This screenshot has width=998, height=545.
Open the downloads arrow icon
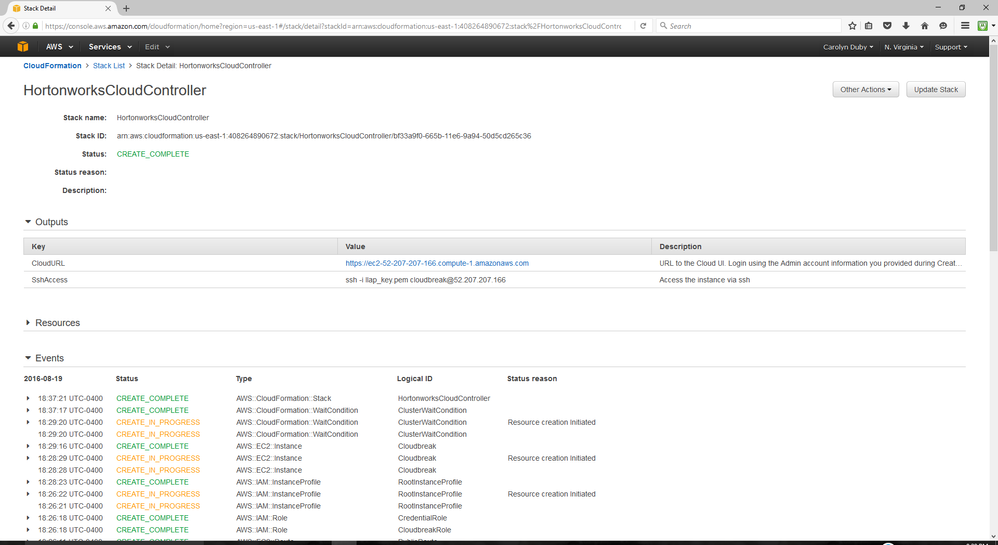(906, 26)
